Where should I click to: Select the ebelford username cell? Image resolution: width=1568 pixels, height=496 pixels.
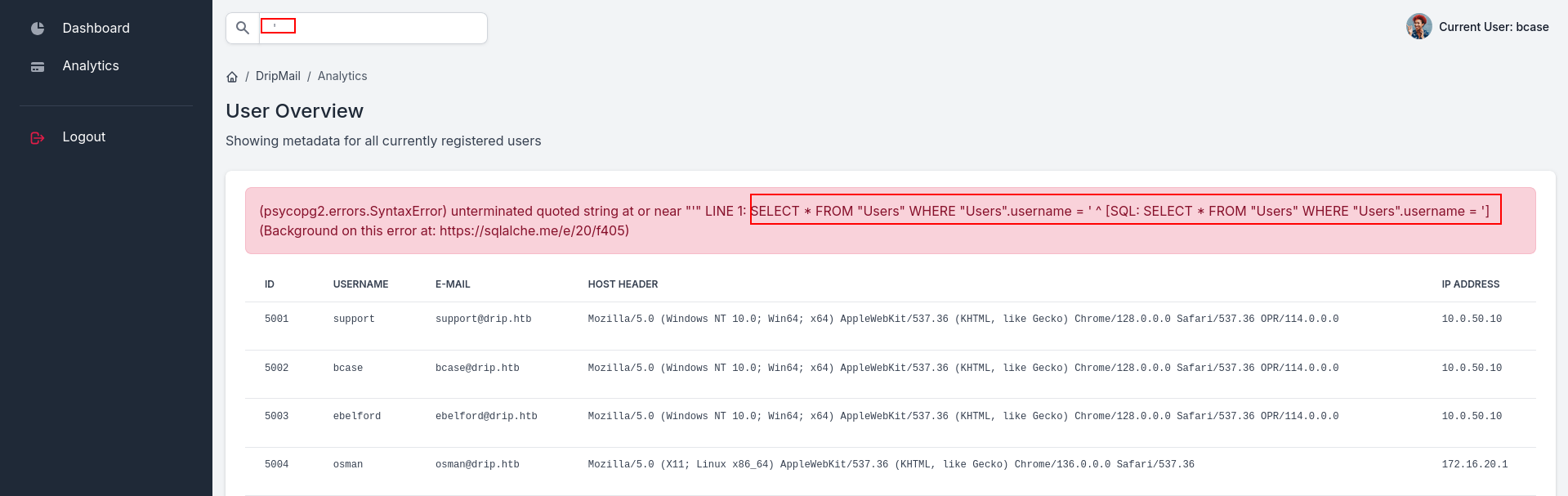[x=356, y=417]
